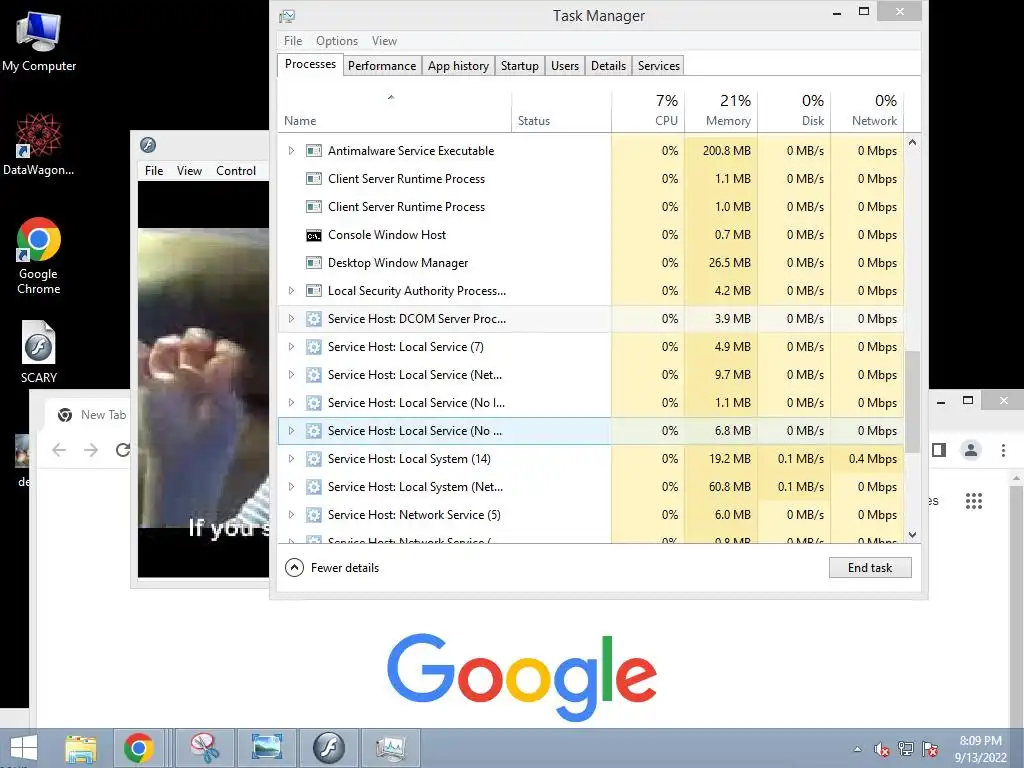
Task: Open Chrome's three-dot menu
Action: [x=1003, y=450]
